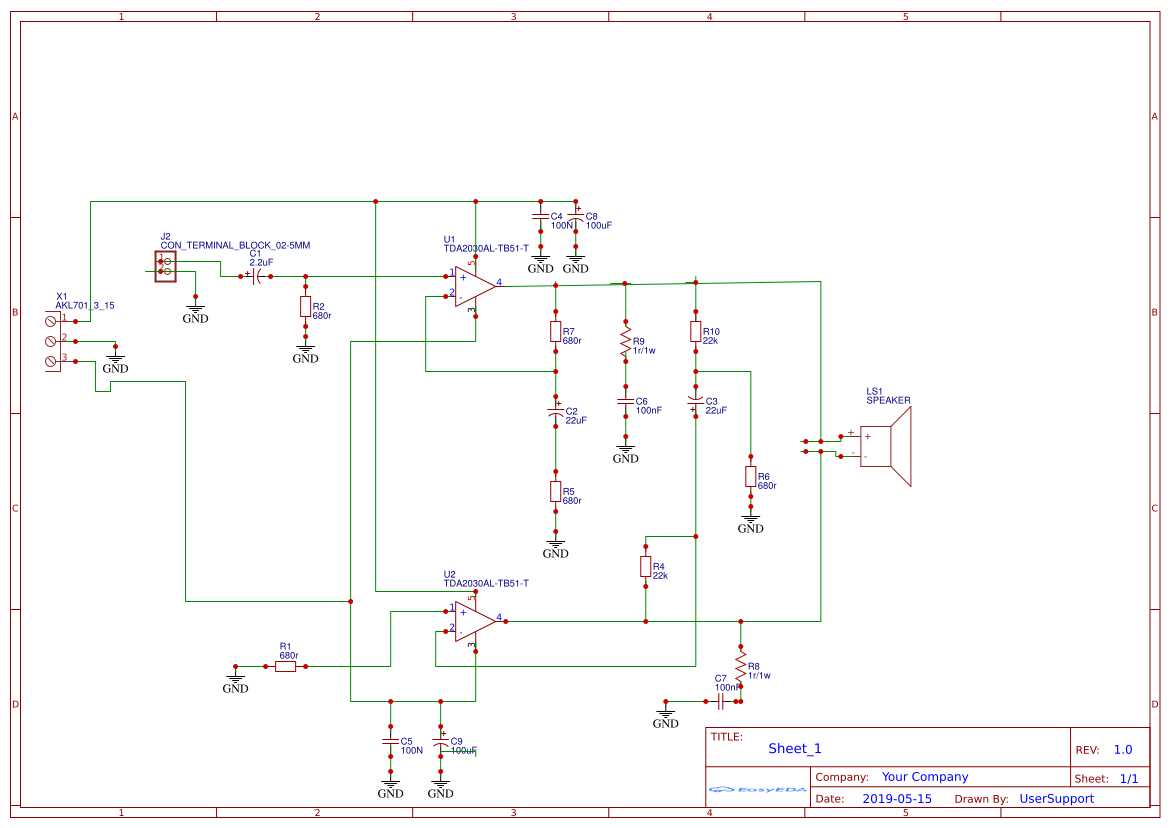Click the Sheet_1 title text

tap(795, 748)
